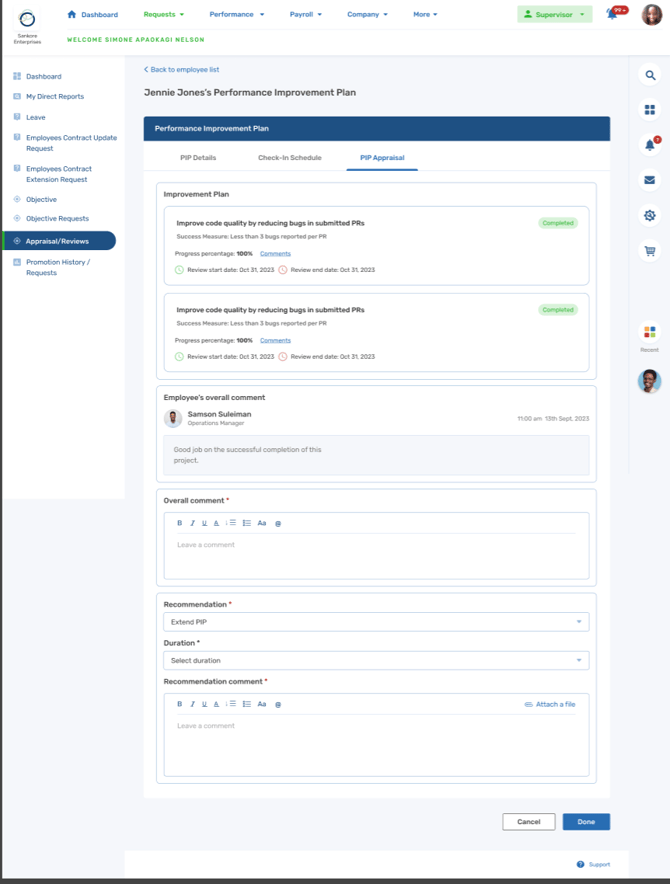670x884 pixels.
Task: Open notifications bell in top header
Action: click(x=613, y=14)
